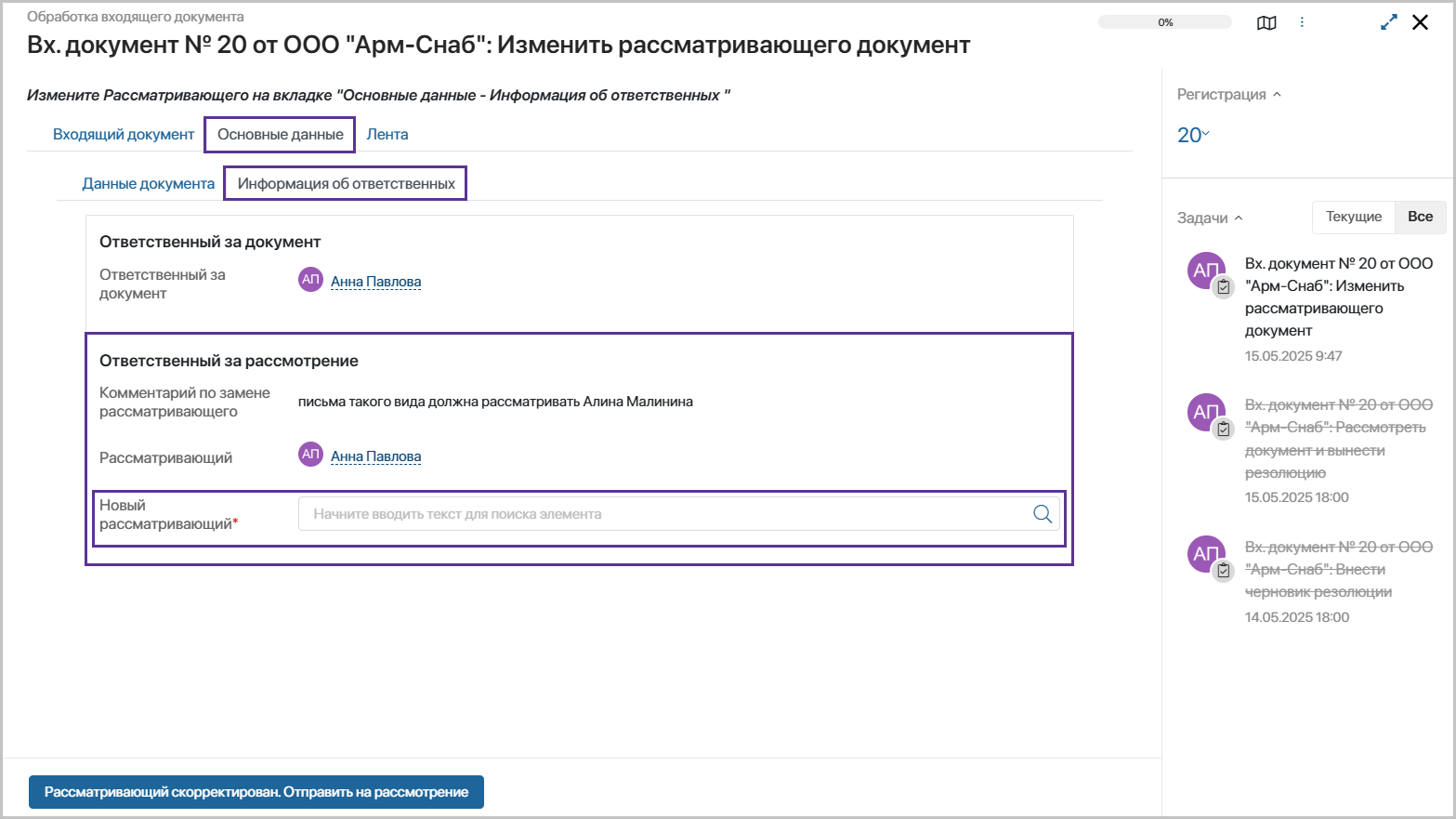Click Отправить на рассмотрение button
The width and height of the screenshot is (1456, 819).
256,792
